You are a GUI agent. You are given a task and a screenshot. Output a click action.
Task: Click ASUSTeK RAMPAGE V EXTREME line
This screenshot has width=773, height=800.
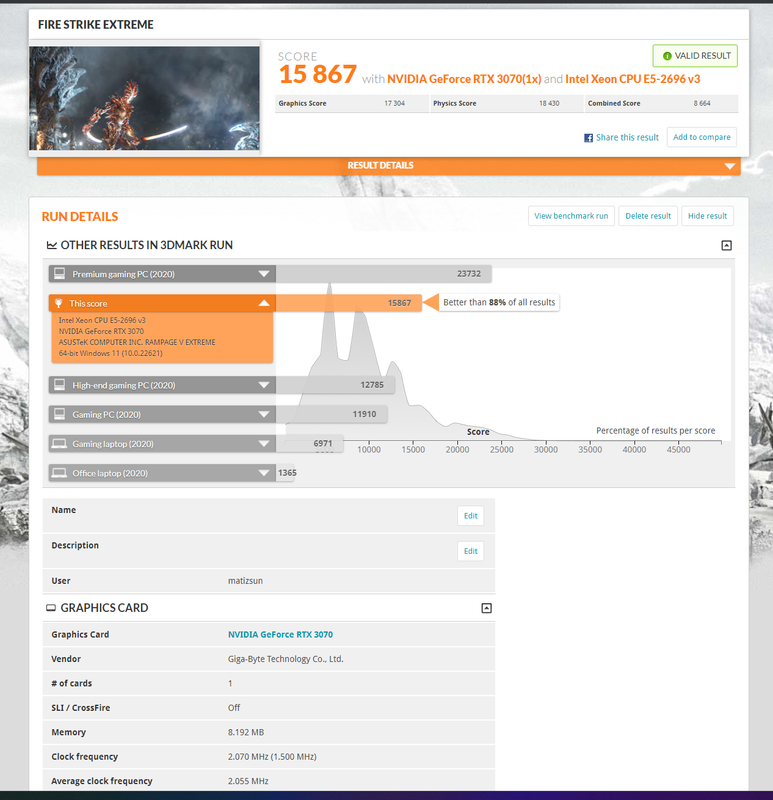(137, 342)
